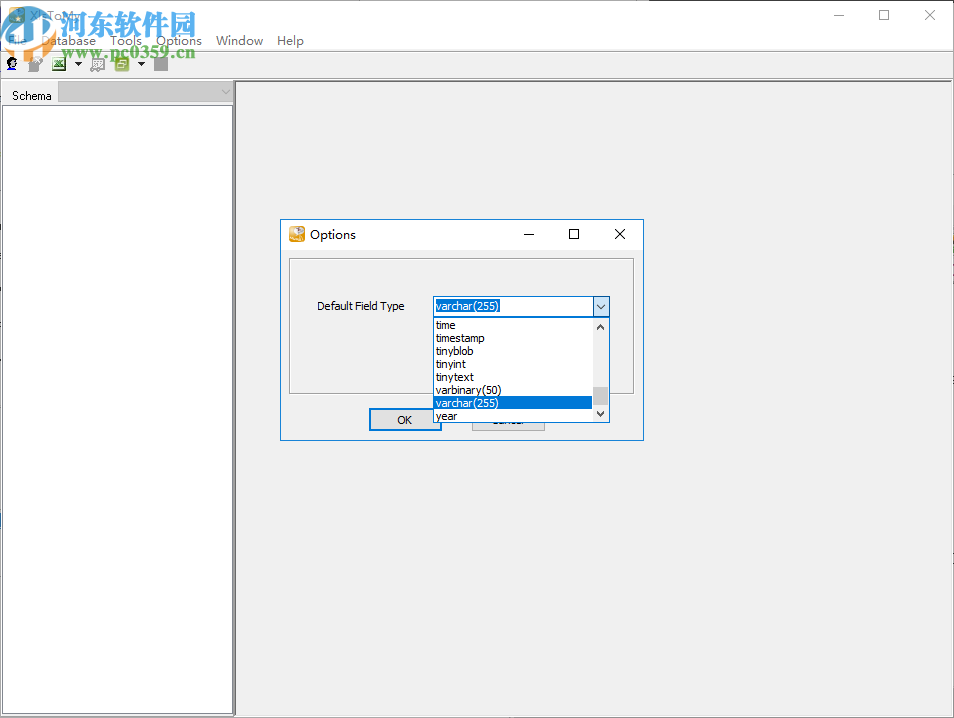
Task: Expand the arrow next to the convert icon
Action: [140, 63]
